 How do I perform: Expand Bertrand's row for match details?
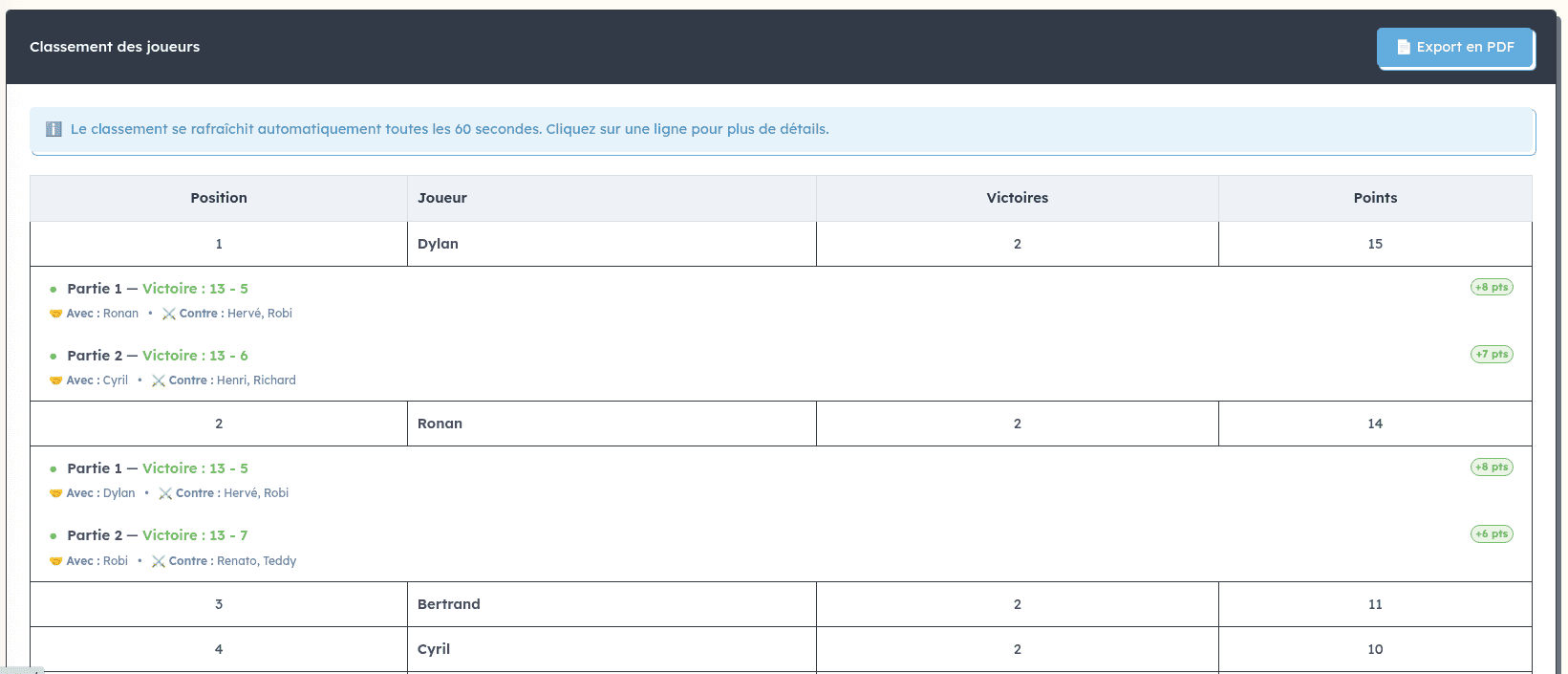tap(612, 604)
